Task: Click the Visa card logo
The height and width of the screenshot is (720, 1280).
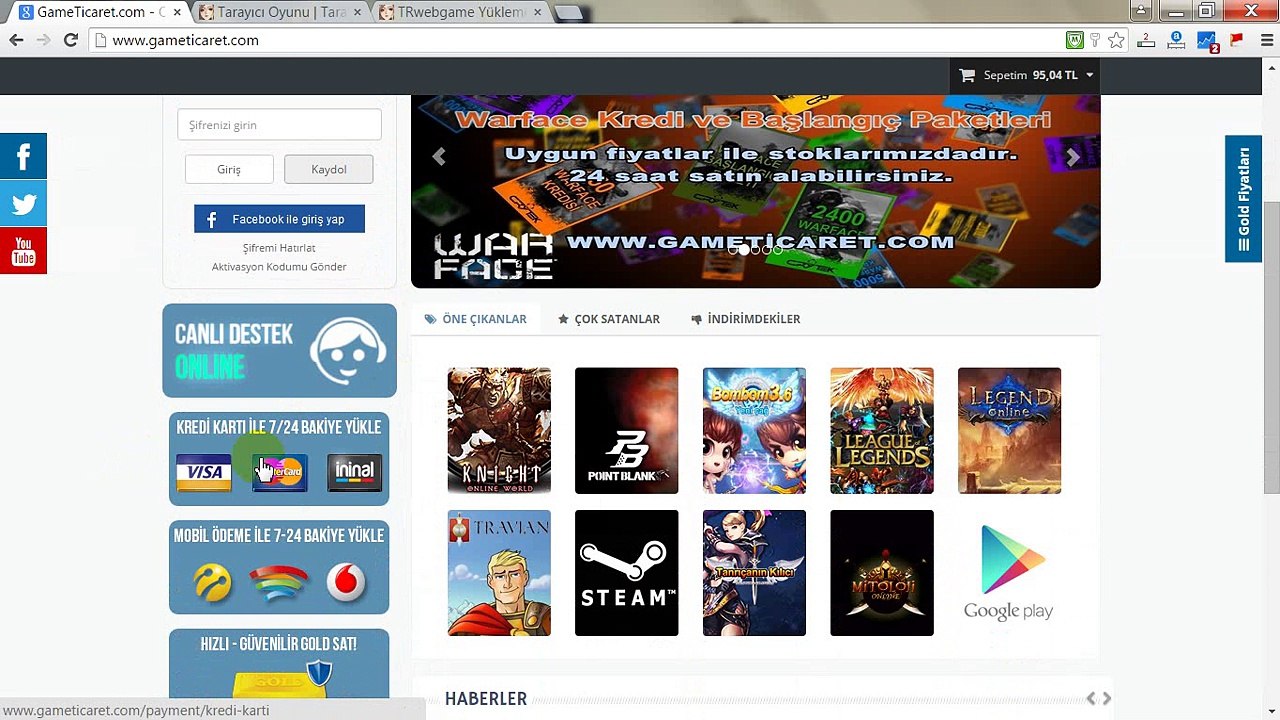Action: pos(203,472)
